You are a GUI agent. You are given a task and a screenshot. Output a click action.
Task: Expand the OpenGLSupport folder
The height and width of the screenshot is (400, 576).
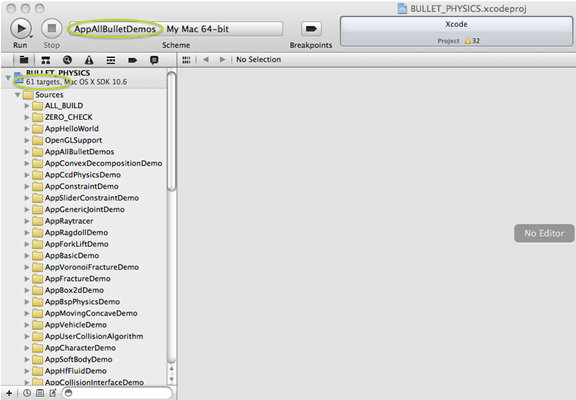click(27, 140)
